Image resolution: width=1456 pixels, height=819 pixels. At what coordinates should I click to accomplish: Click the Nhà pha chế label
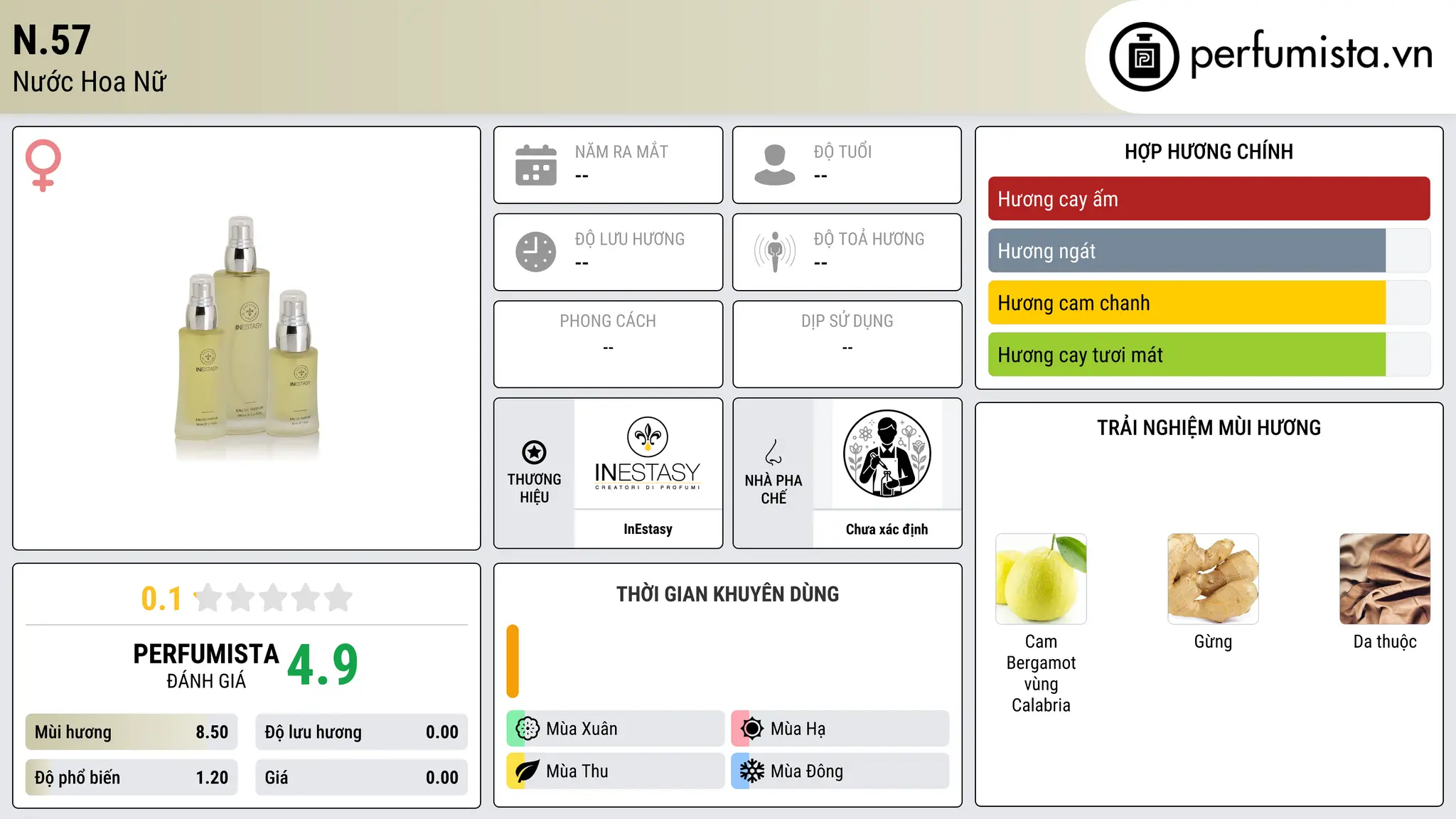(773, 489)
